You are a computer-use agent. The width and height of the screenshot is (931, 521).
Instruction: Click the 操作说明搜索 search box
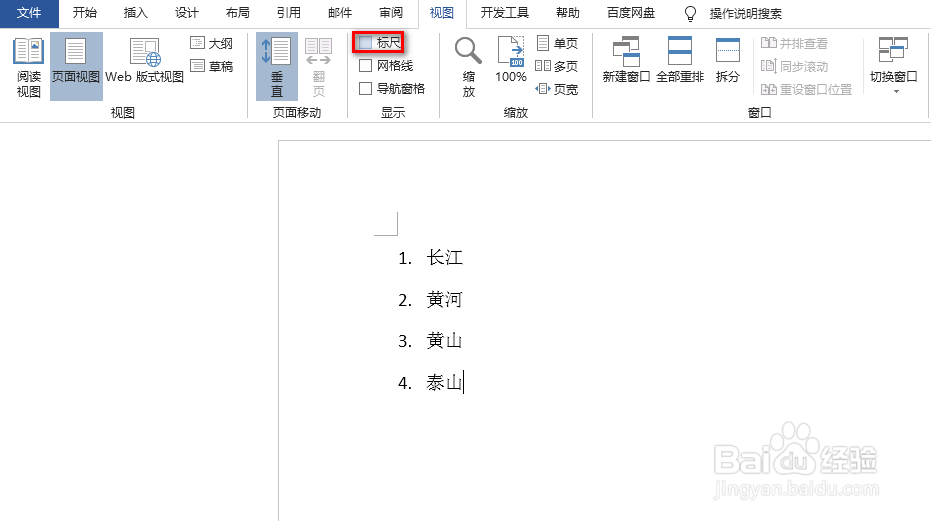pyautogui.click(x=746, y=13)
